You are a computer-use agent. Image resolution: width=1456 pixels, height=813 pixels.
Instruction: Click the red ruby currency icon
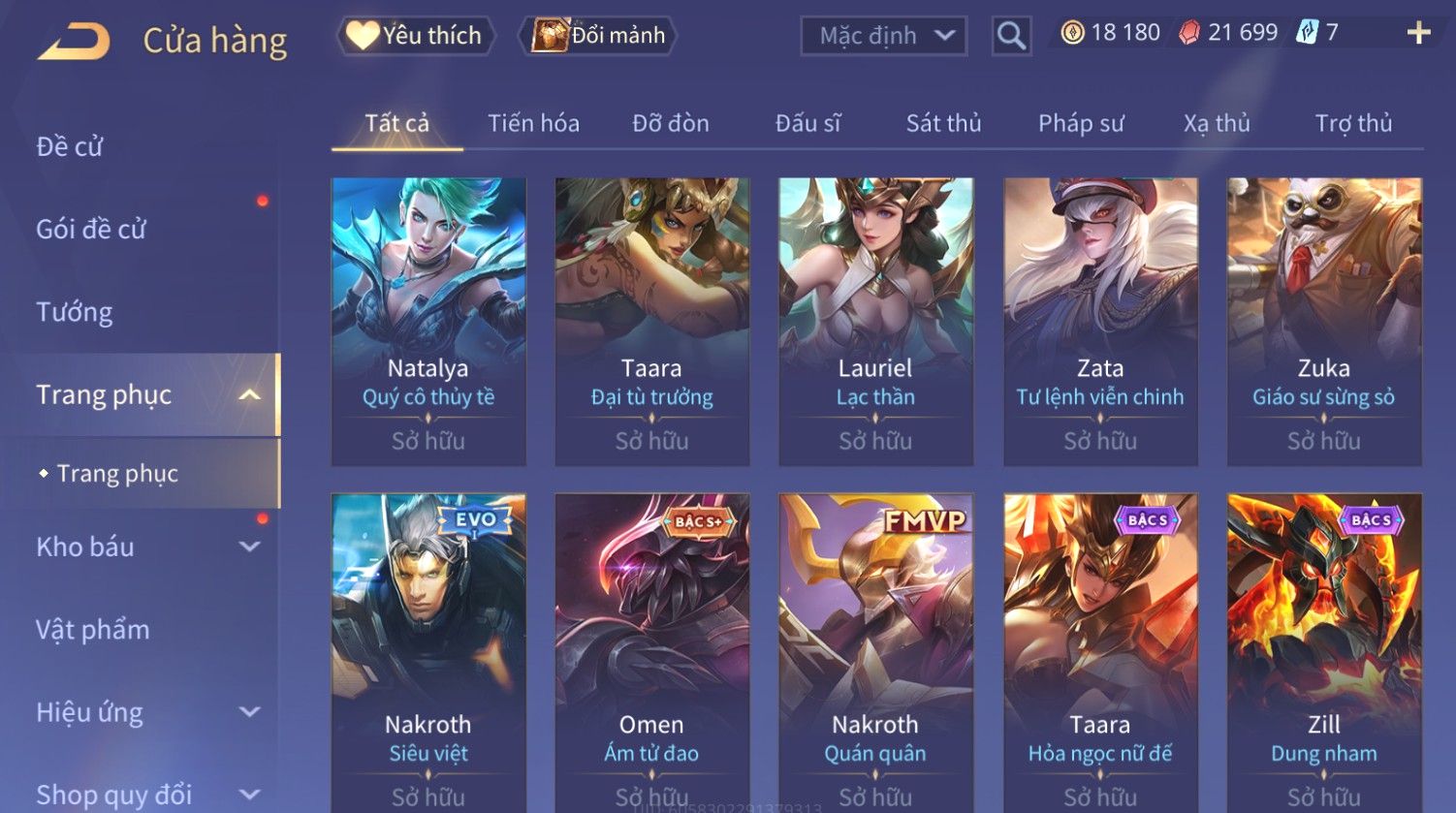click(x=1189, y=33)
